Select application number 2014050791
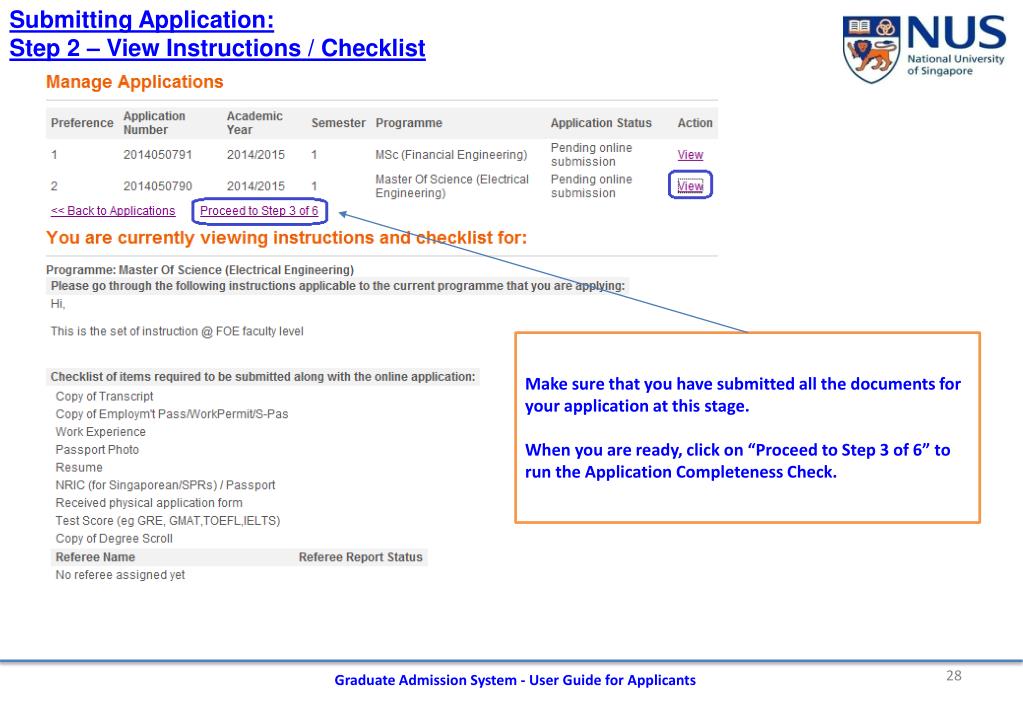 pyautogui.click(x=157, y=155)
